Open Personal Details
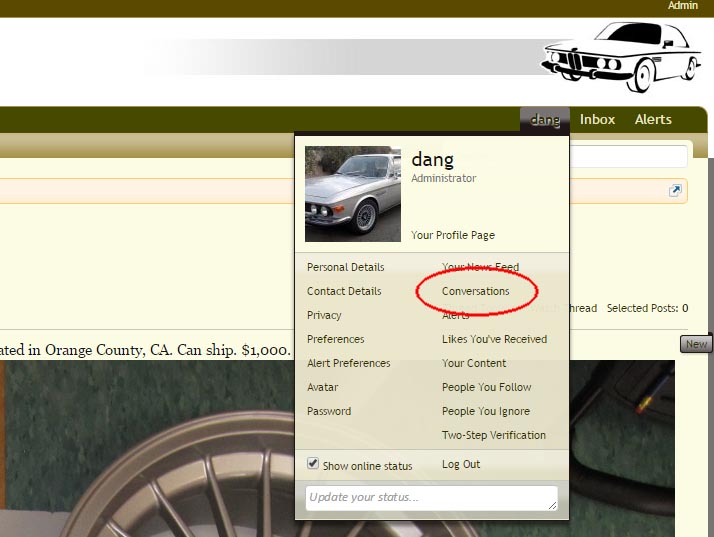The height and width of the screenshot is (537, 714). click(346, 267)
